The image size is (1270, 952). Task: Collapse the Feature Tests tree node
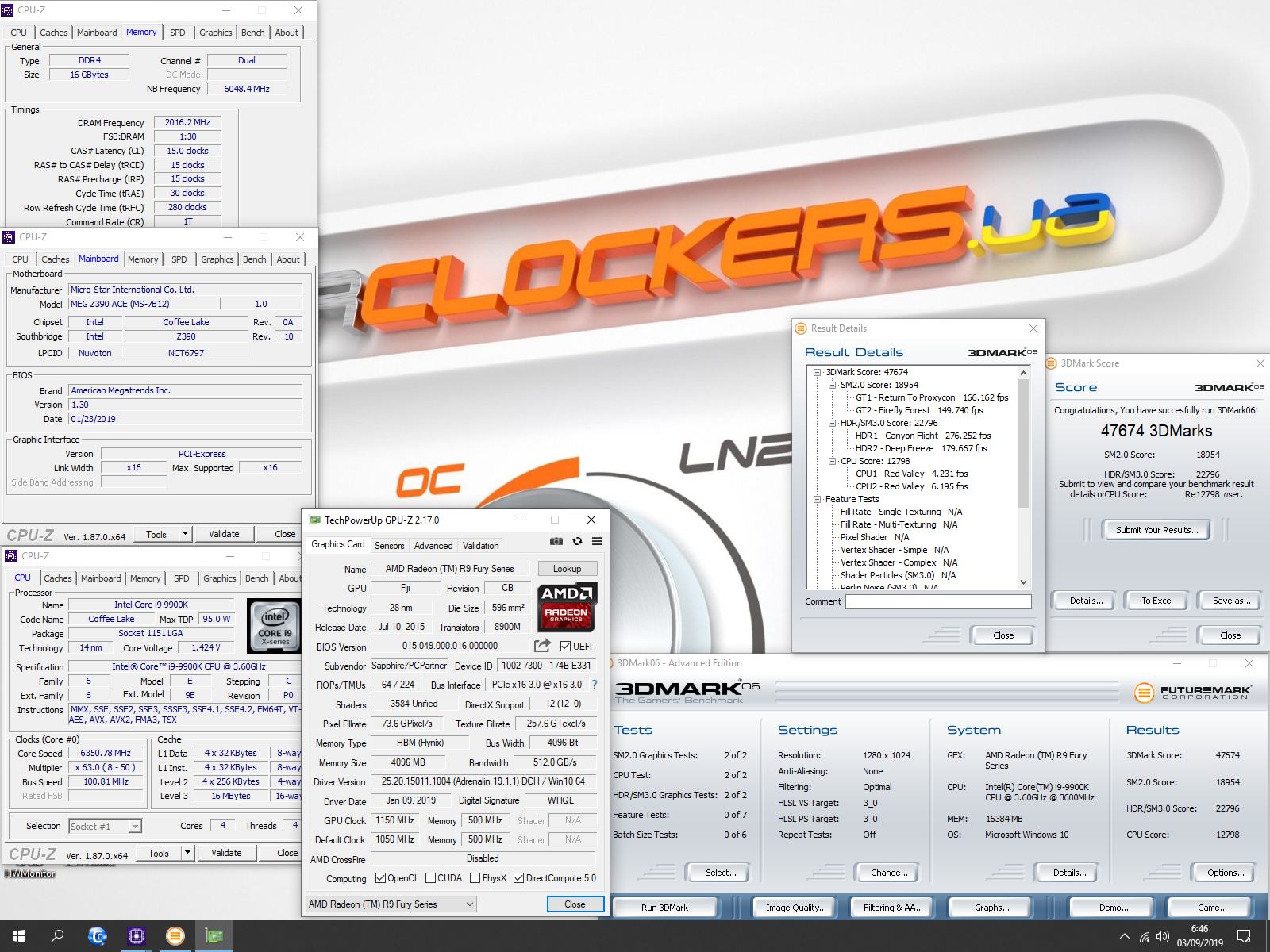point(817,499)
